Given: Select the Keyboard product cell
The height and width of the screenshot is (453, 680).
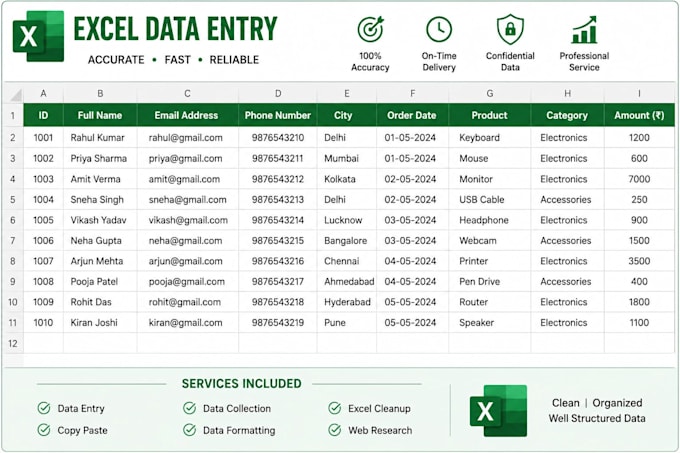Looking at the screenshot, I should point(490,138).
